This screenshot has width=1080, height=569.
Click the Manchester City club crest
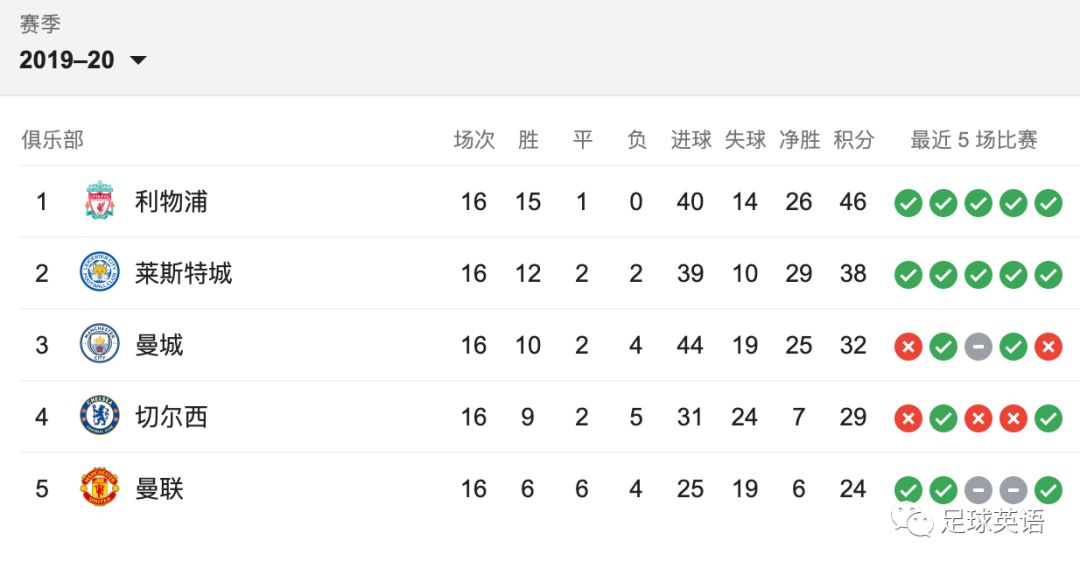[x=100, y=345]
